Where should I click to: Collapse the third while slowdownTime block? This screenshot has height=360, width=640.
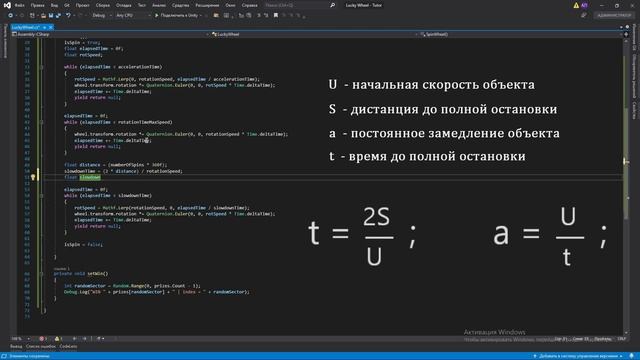42,196
